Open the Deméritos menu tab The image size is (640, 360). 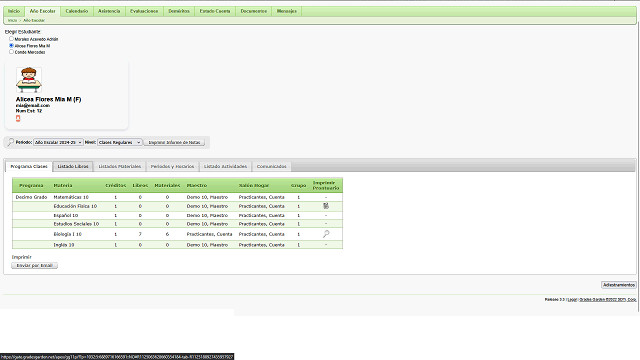[179, 11]
